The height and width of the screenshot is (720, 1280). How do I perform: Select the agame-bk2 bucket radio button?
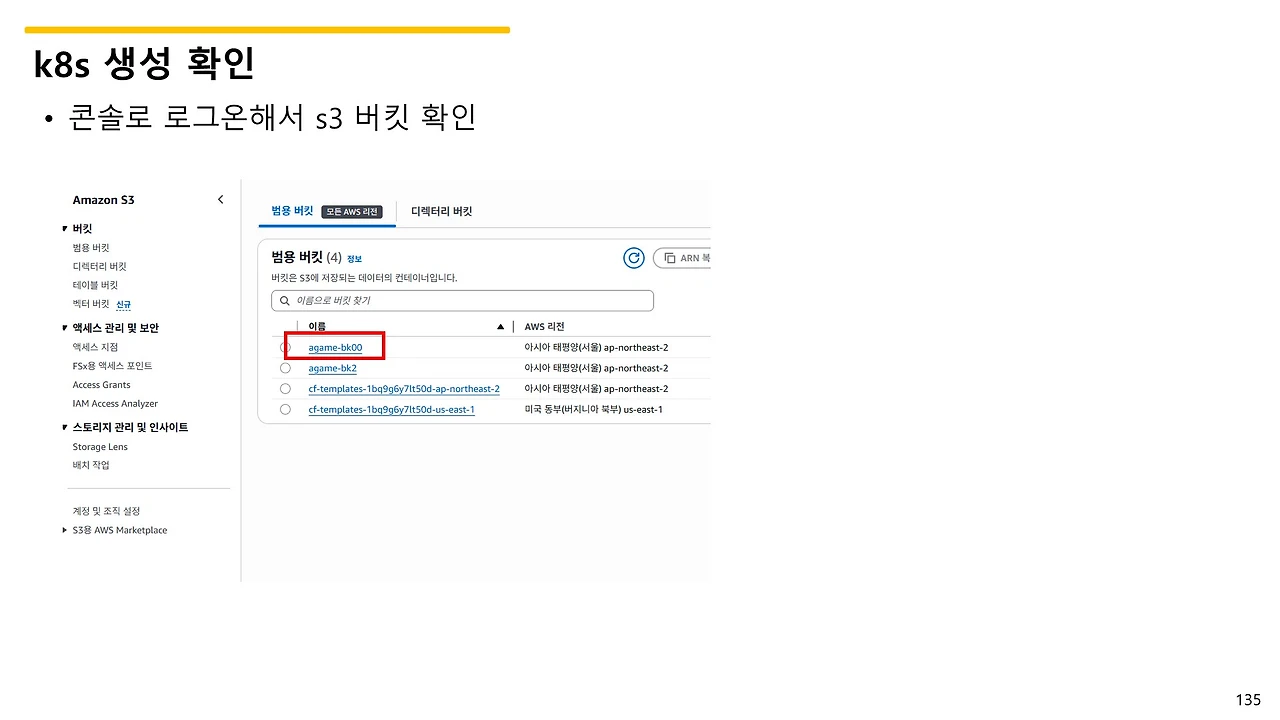286,368
